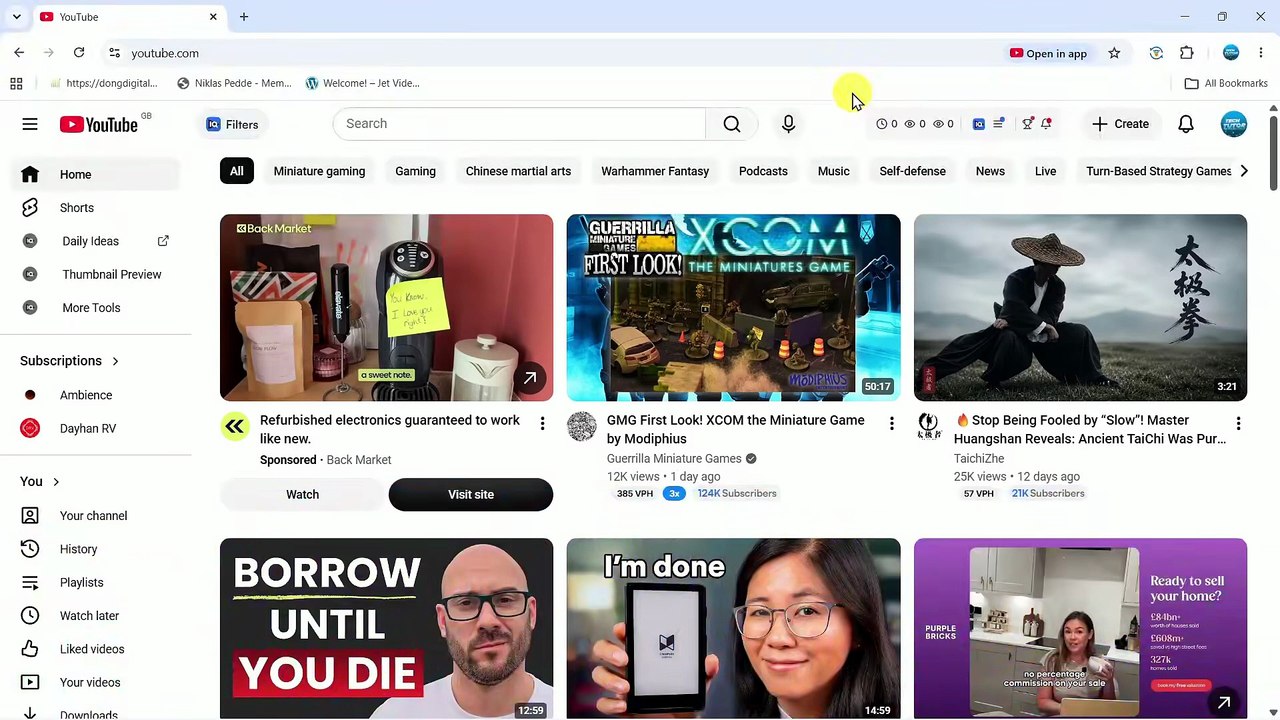Open more options for the TaiChi video
This screenshot has width=1280, height=720.
click(x=1238, y=424)
